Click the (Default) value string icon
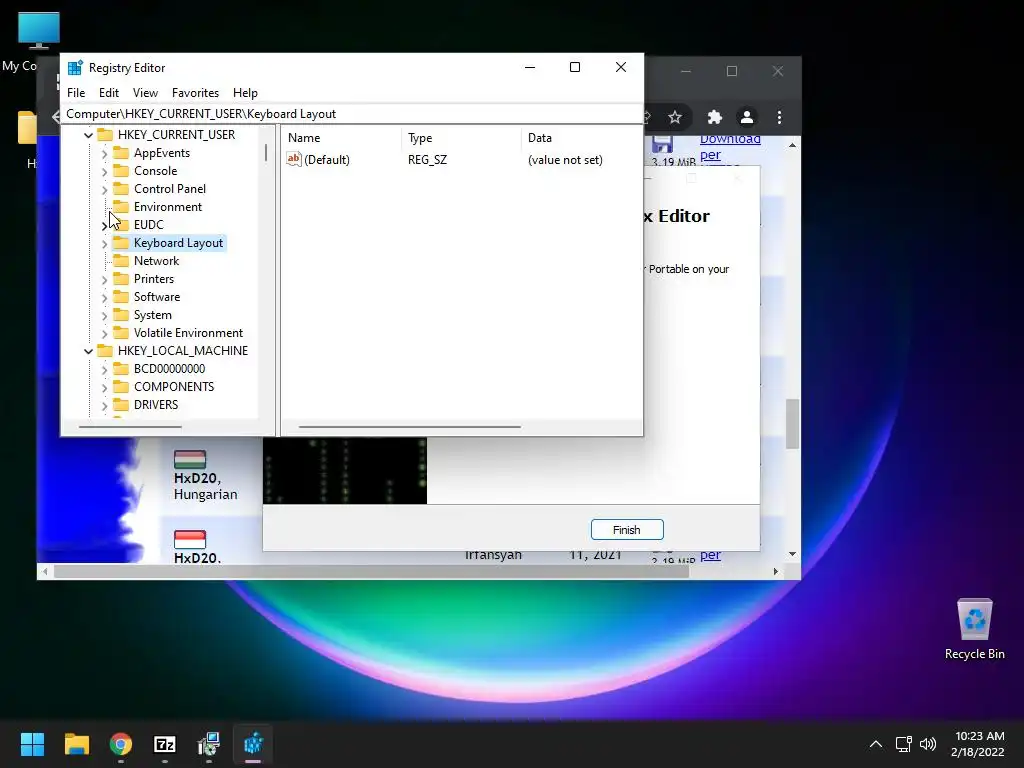This screenshot has height=768, width=1024. tap(294, 159)
